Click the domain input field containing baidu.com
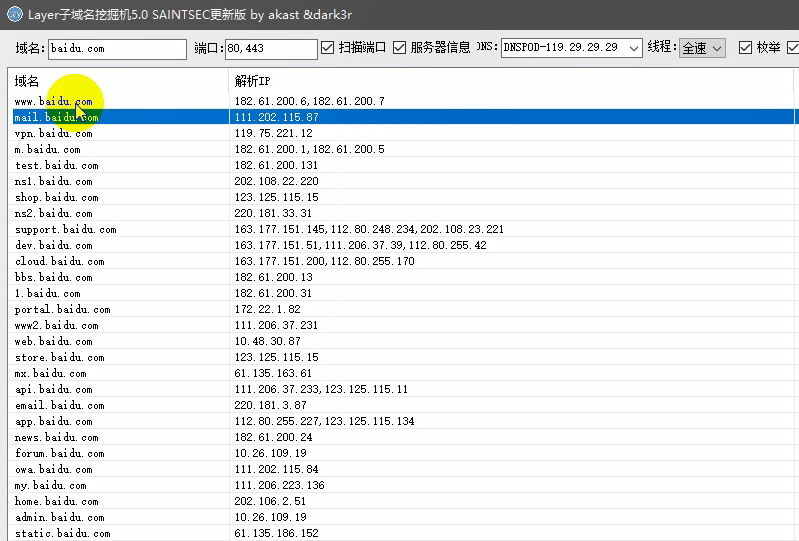The height and width of the screenshot is (541, 799). pos(117,49)
